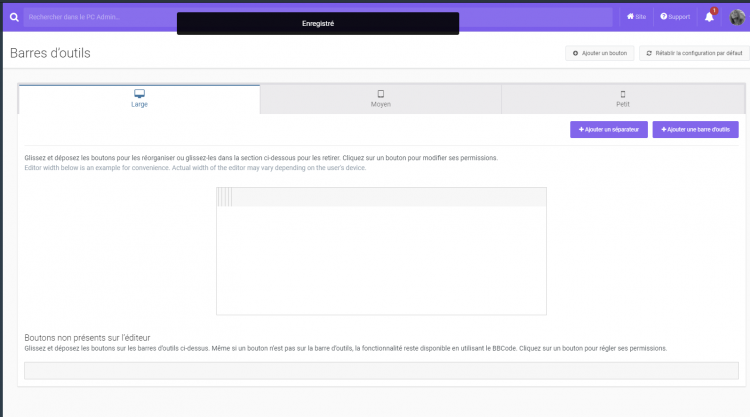Open the Site home link
The width and height of the screenshot is (750, 417).
[x=636, y=17]
